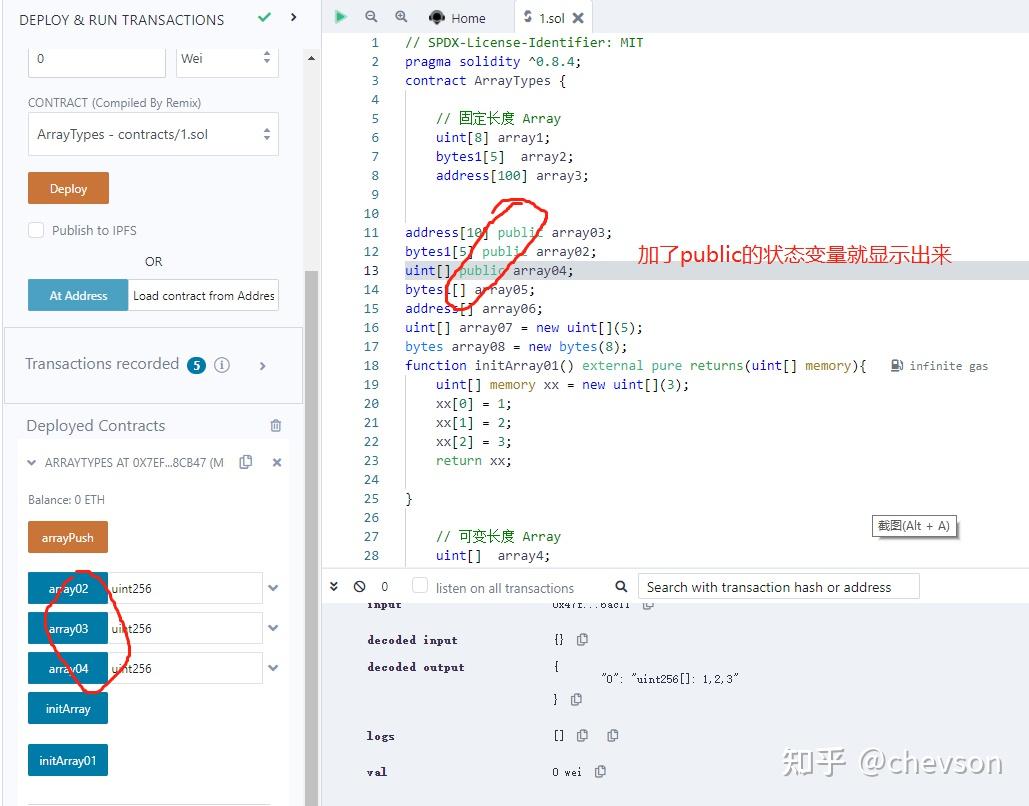Expand the array04 parameter chevron
The image size is (1029, 806).
(x=274, y=668)
